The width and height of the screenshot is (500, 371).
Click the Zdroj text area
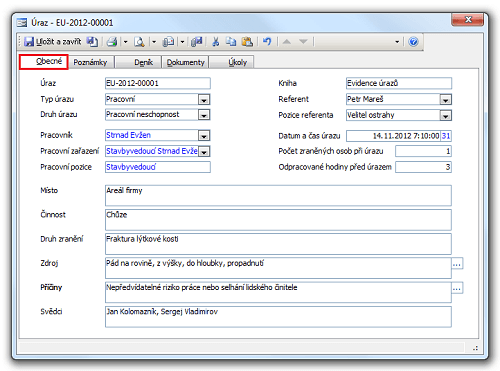tap(278, 268)
